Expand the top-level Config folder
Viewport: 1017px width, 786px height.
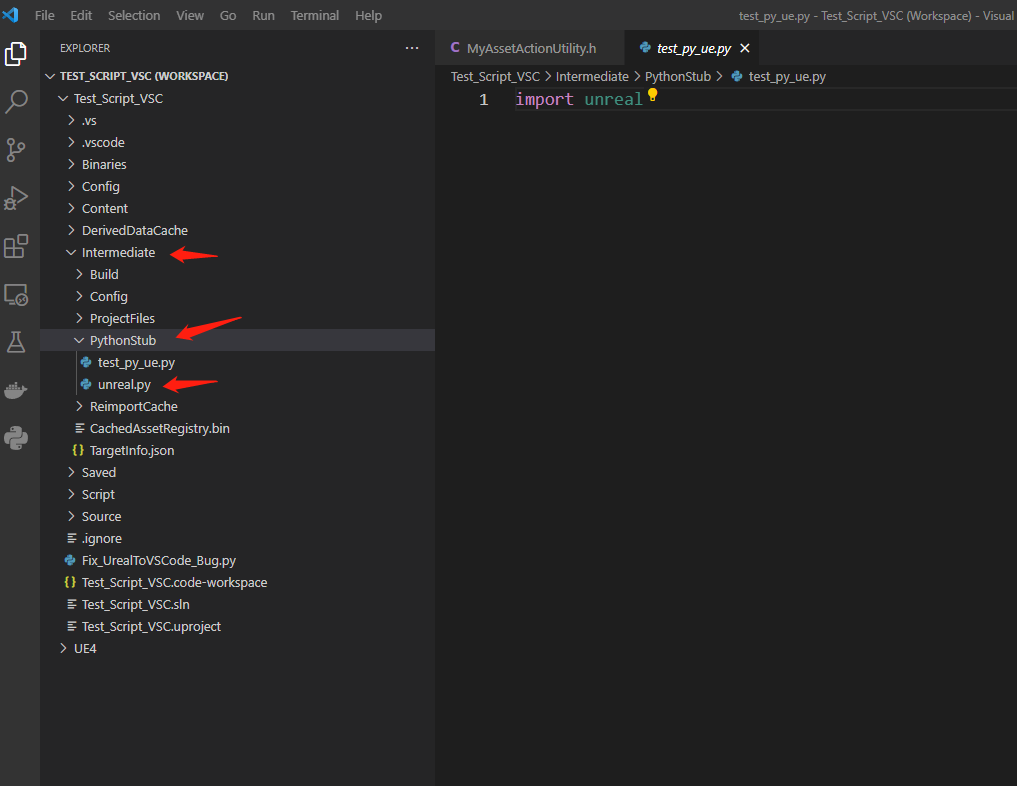pos(71,187)
